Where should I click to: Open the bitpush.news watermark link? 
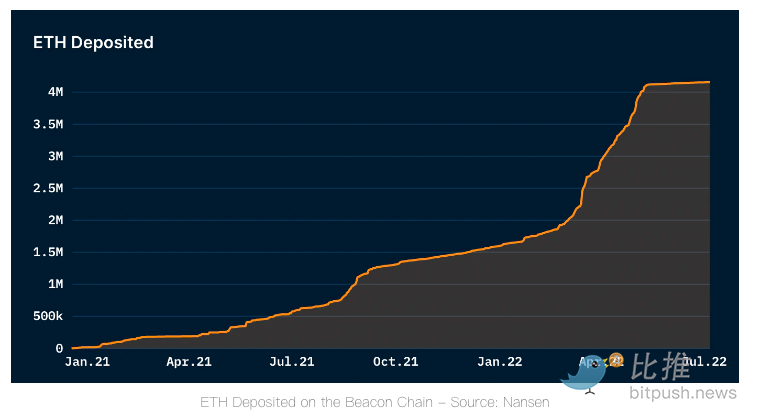click(x=682, y=394)
